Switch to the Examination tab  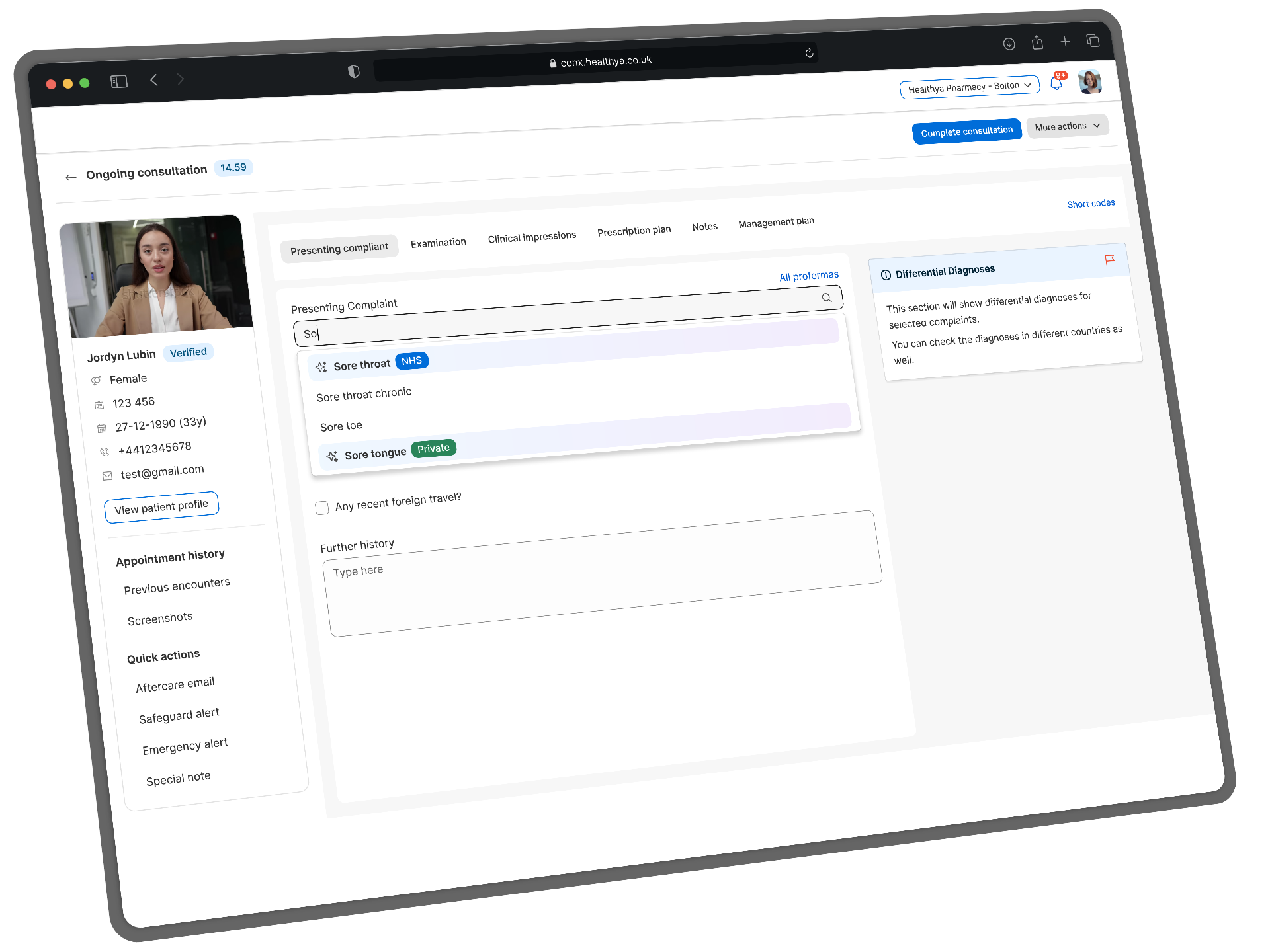[439, 243]
